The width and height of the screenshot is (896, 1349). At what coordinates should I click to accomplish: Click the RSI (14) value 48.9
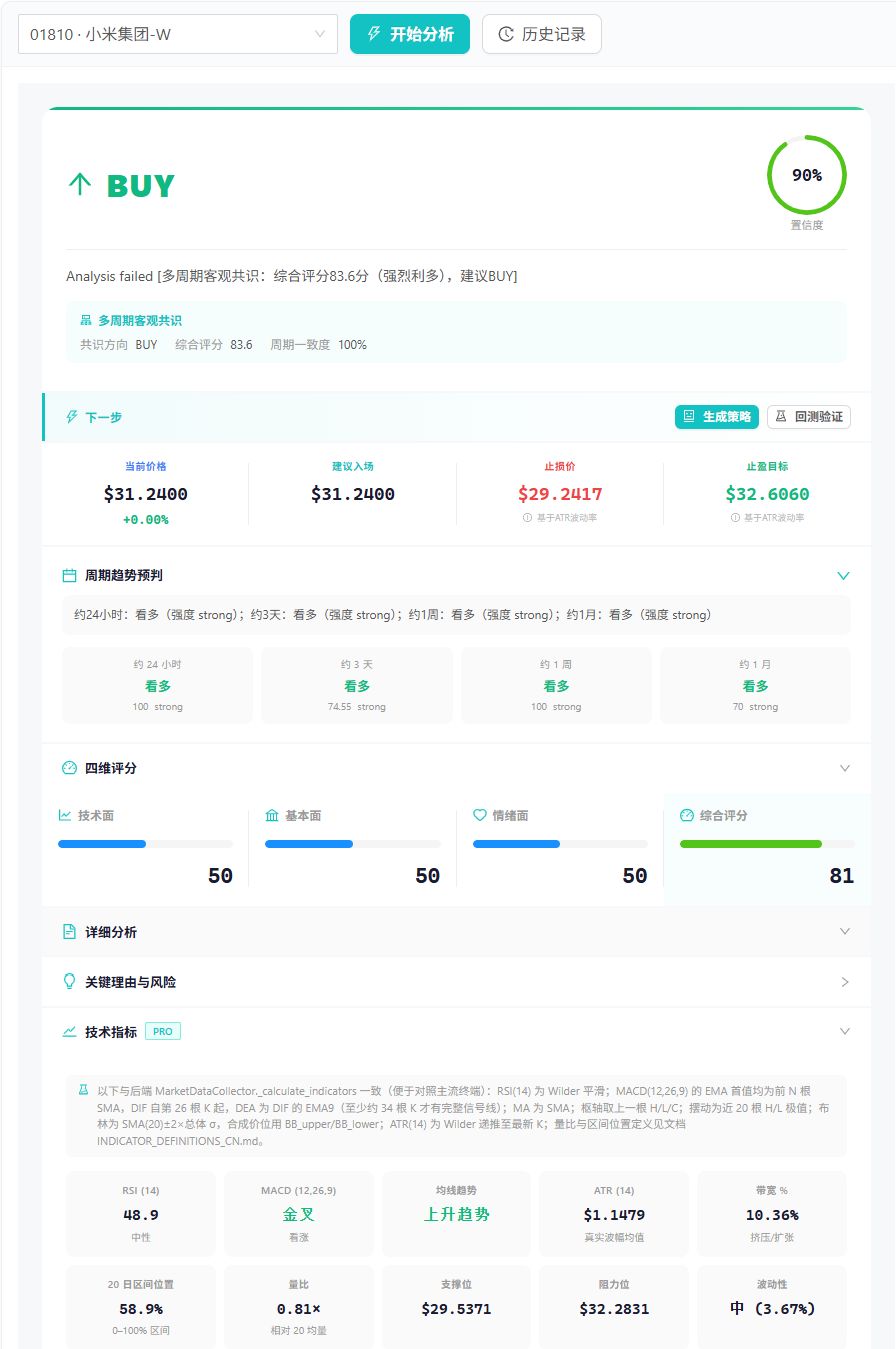tap(141, 1215)
